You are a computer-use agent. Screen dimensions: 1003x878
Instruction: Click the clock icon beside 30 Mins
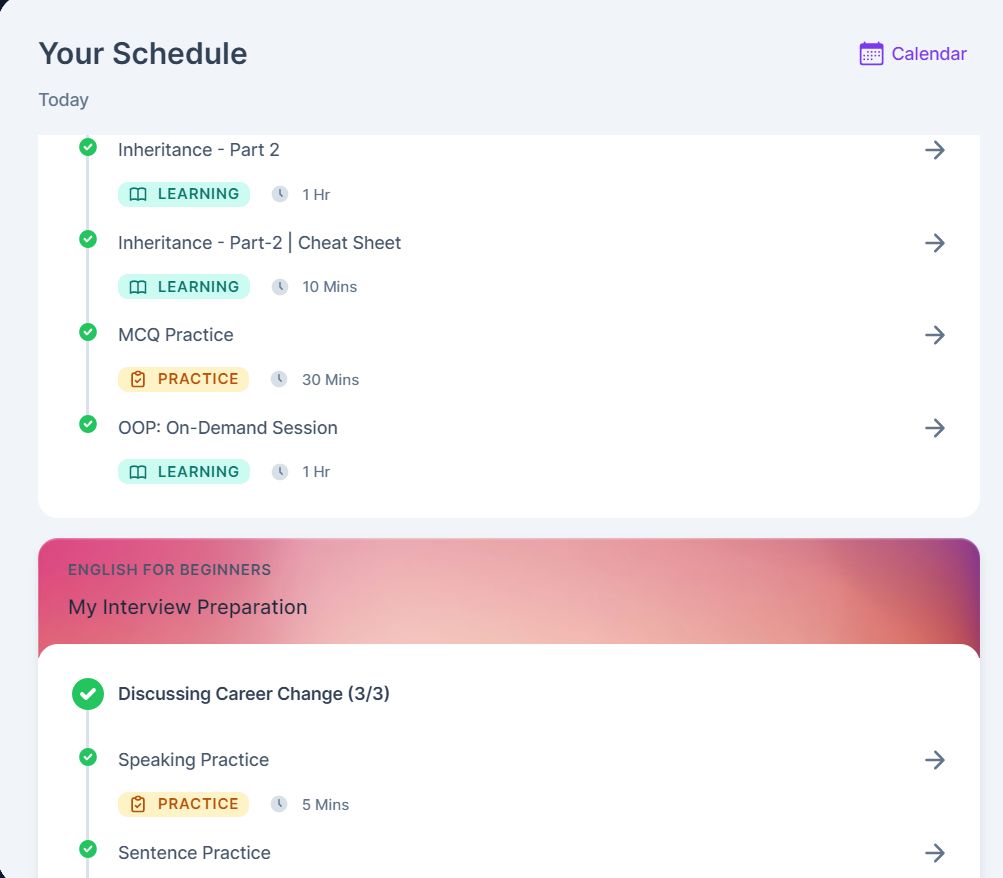click(x=279, y=379)
